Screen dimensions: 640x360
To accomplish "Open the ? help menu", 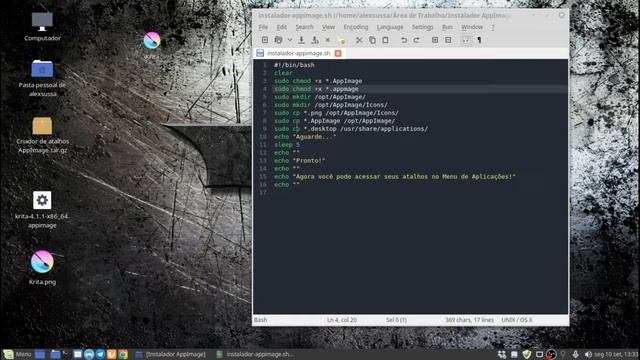I will (493, 27).
